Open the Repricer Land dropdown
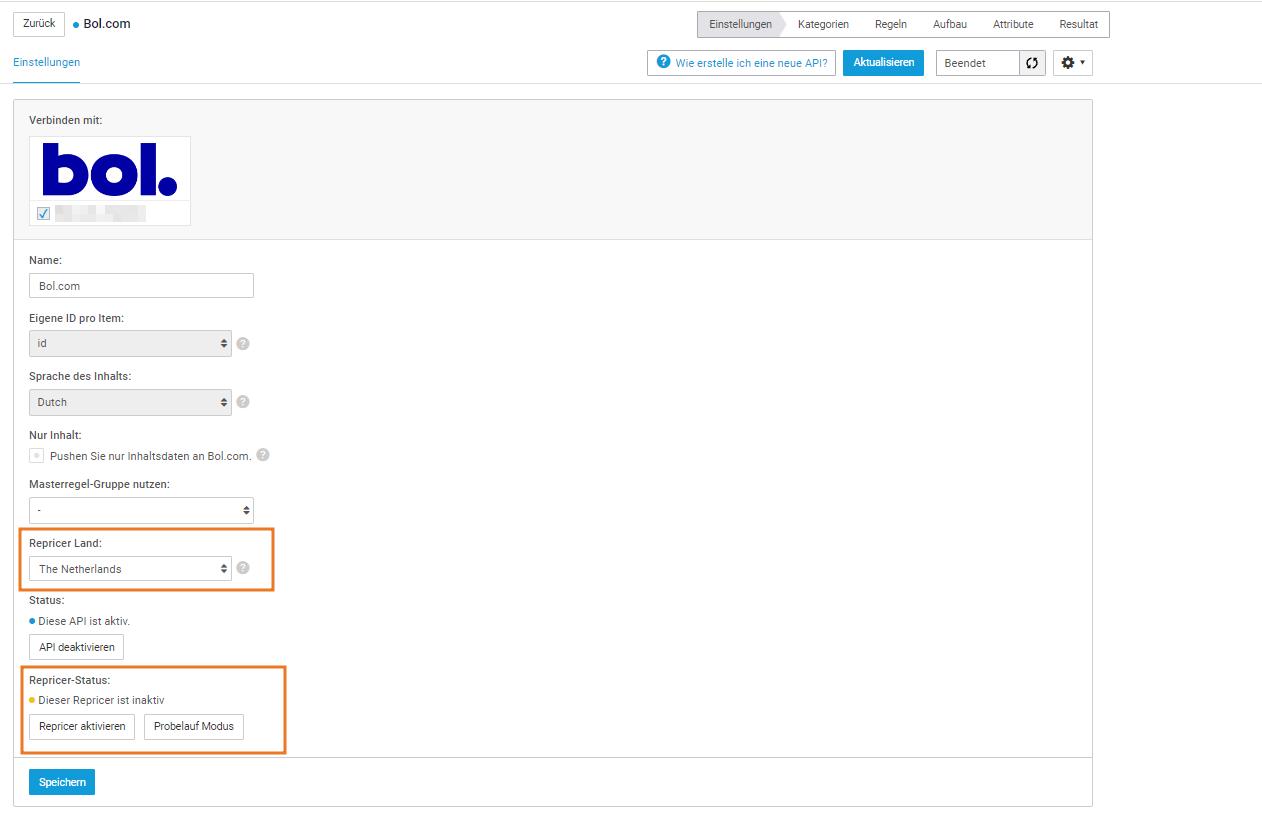1262x824 pixels. (x=130, y=569)
